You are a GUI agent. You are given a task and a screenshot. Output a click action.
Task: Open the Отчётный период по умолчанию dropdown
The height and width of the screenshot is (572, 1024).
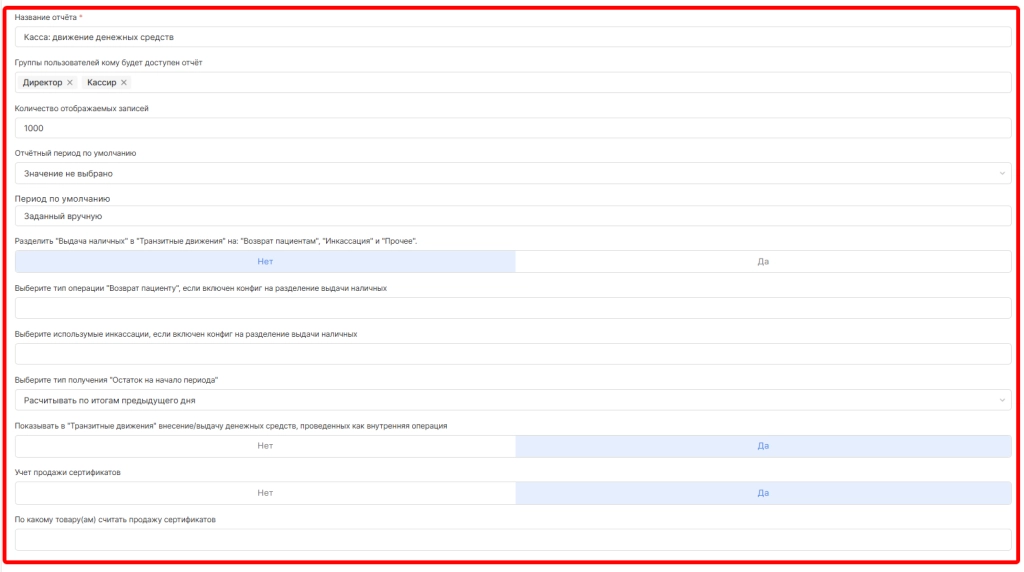[x=512, y=173]
